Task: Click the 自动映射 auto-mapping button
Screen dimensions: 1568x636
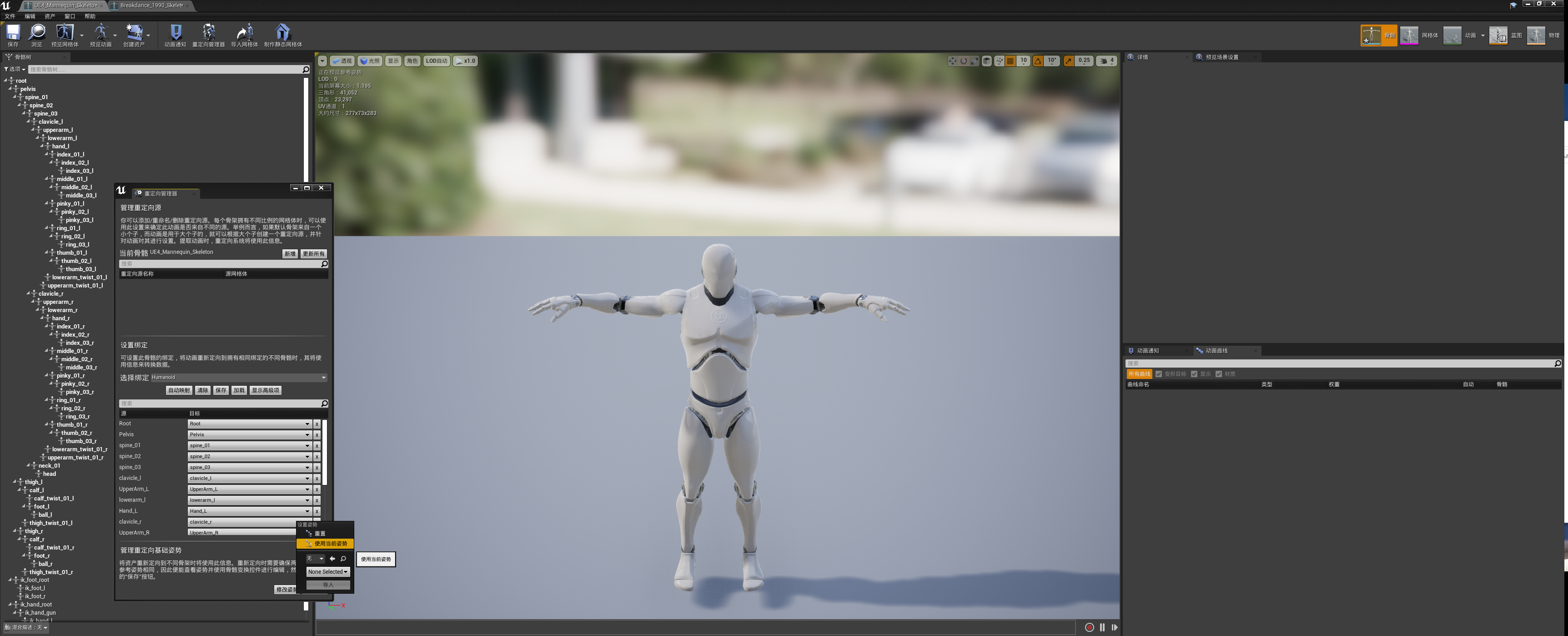Action: (179, 390)
